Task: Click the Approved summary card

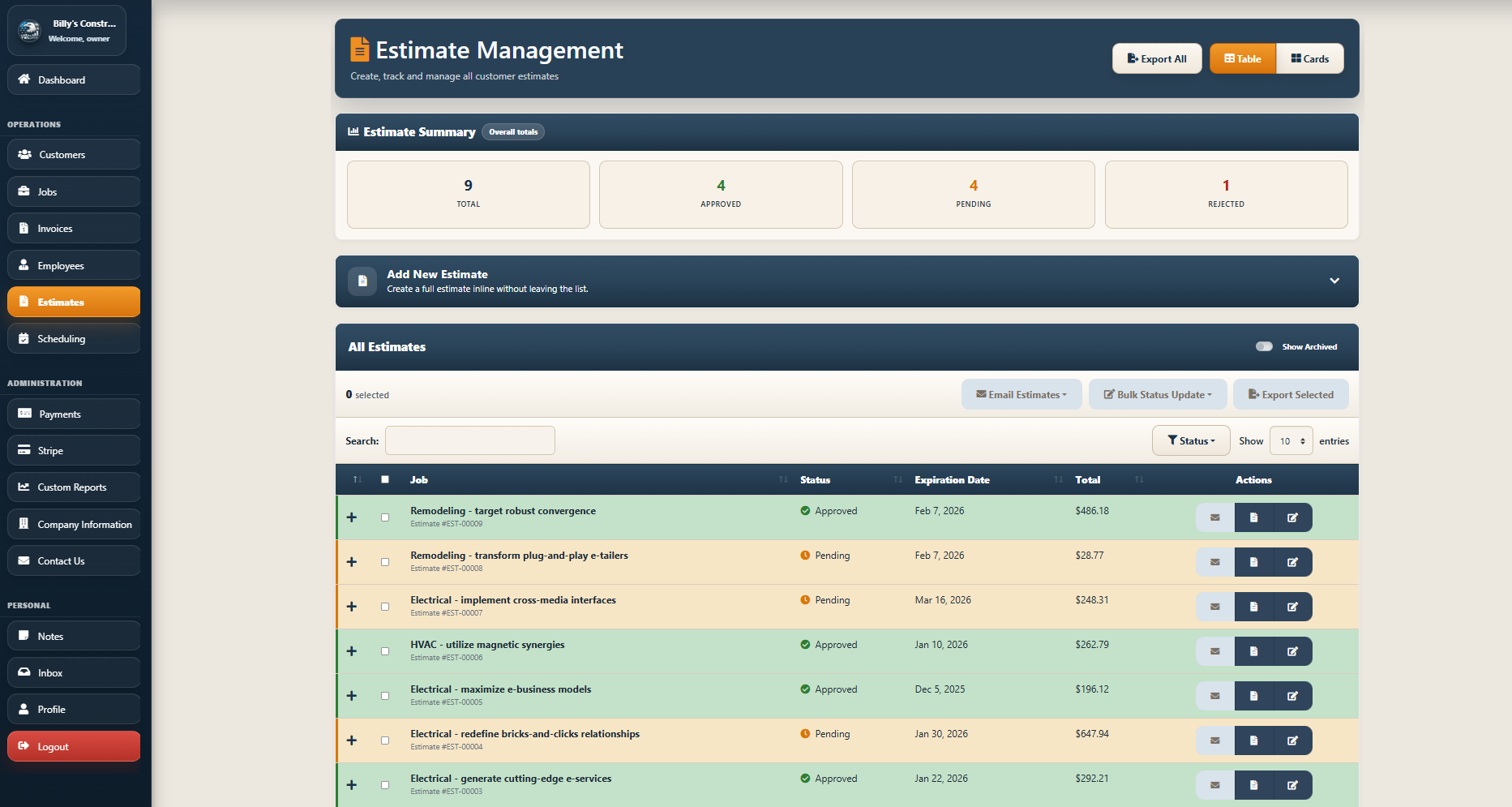Action: point(721,195)
